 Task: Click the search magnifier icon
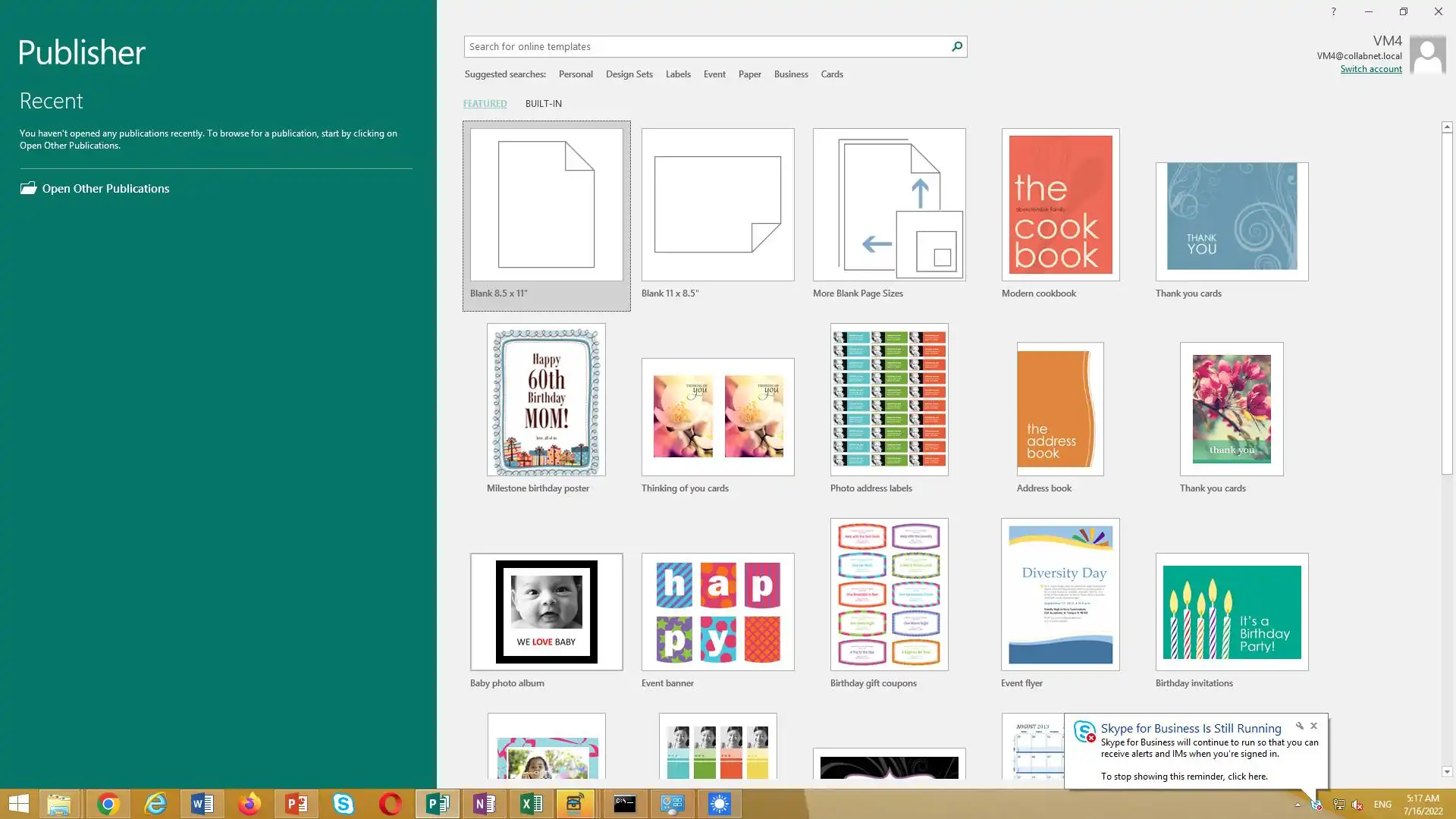[957, 46]
